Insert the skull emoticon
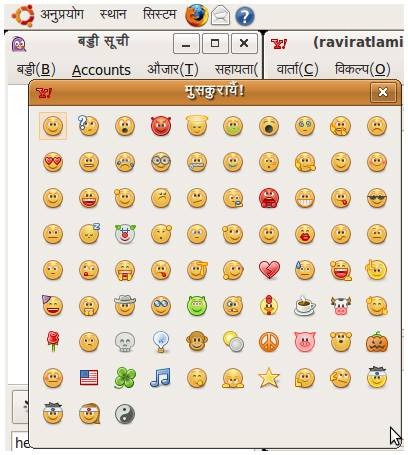This screenshot has width=408, height=455. click(x=125, y=342)
